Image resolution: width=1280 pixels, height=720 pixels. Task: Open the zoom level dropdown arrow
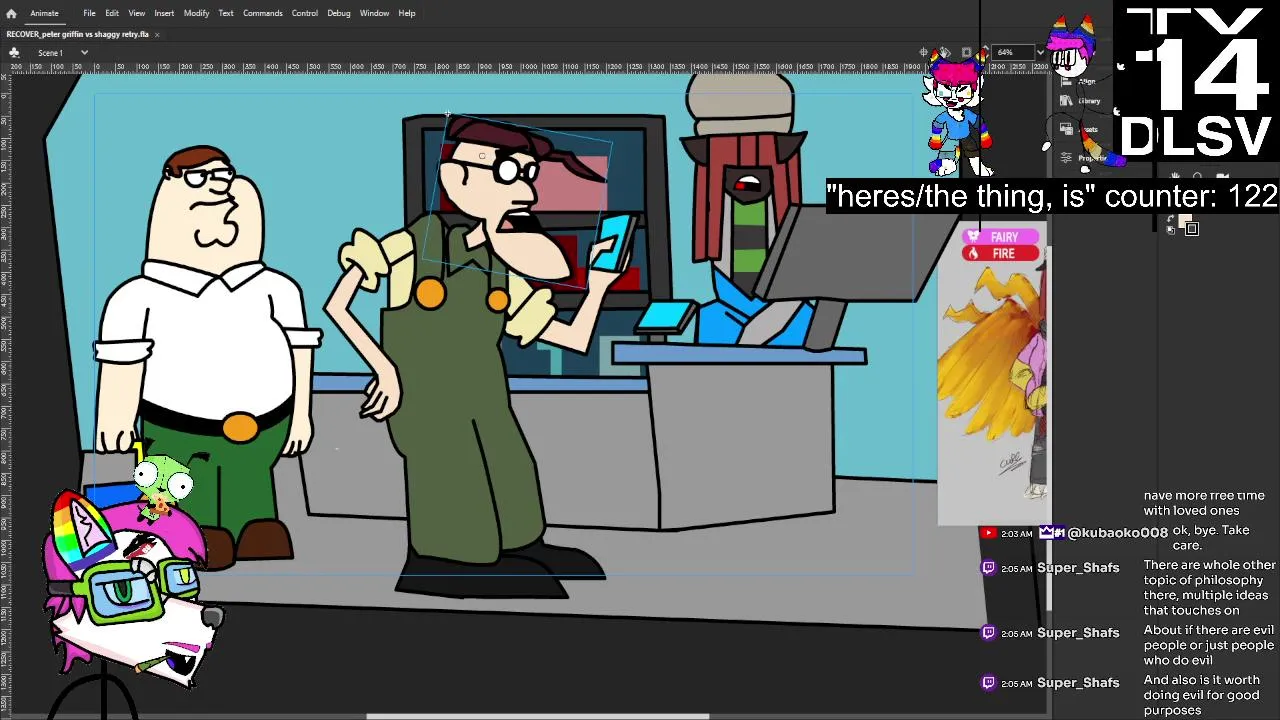(x=1040, y=52)
